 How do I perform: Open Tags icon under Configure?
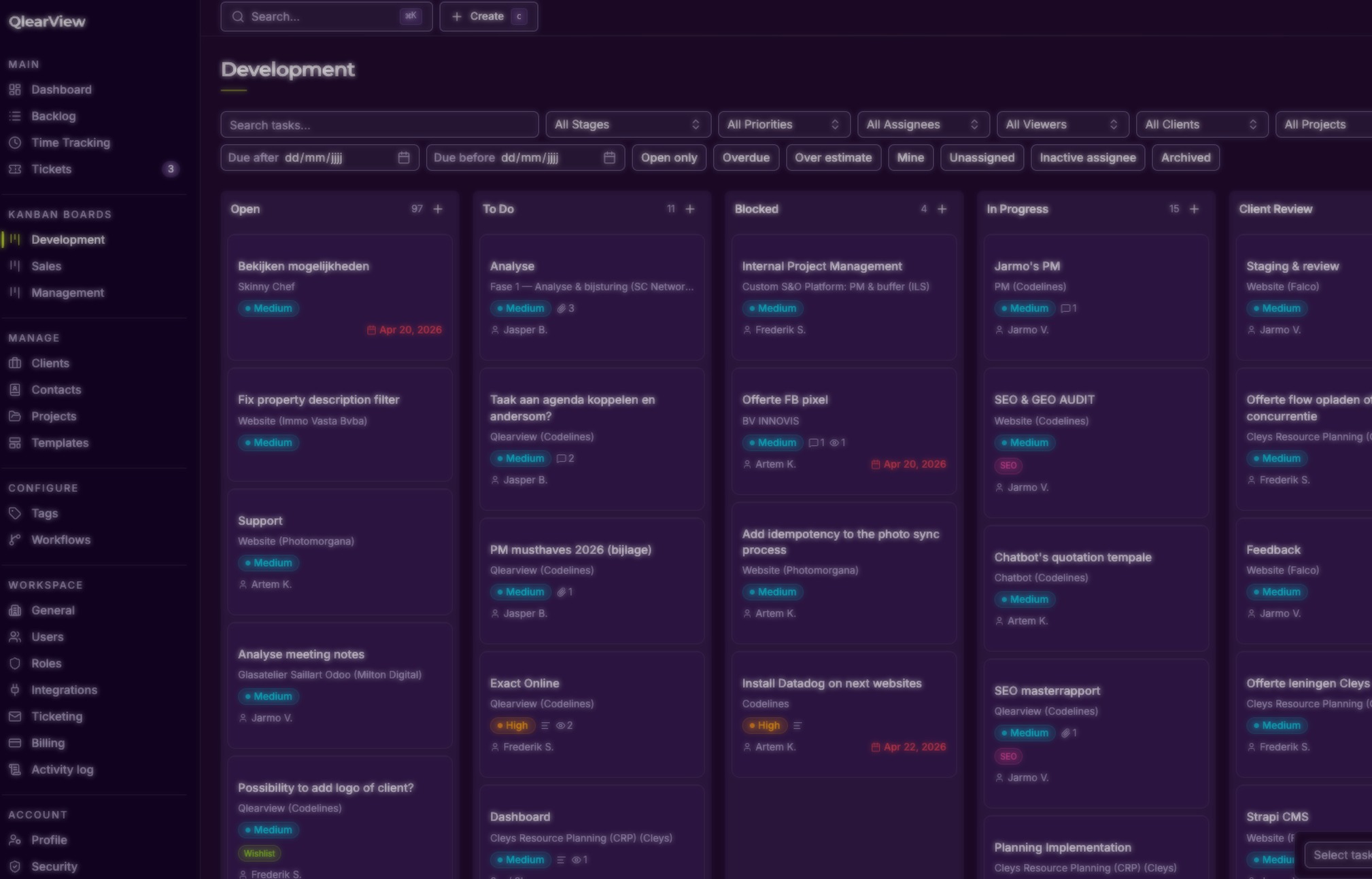pyautogui.click(x=15, y=513)
